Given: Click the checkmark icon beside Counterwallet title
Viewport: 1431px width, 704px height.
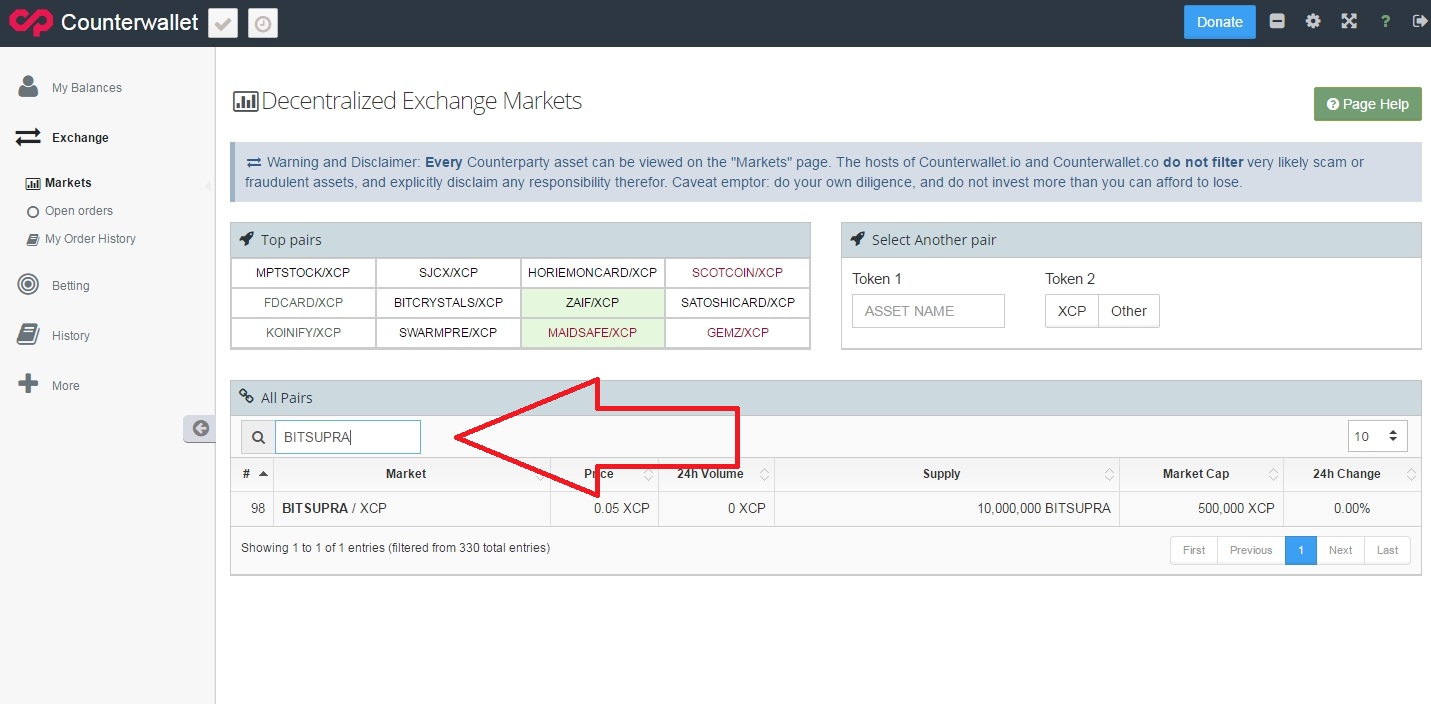Looking at the screenshot, I should point(223,23).
